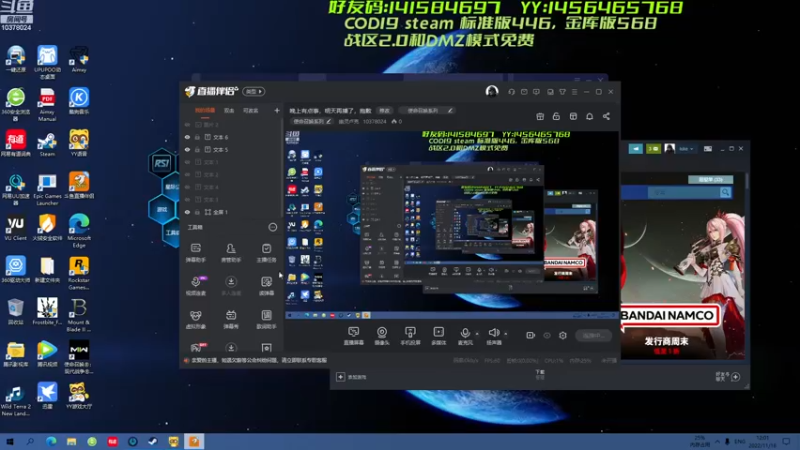Open the 弹幕助手 tool in the toolbox

pos(195,253)
